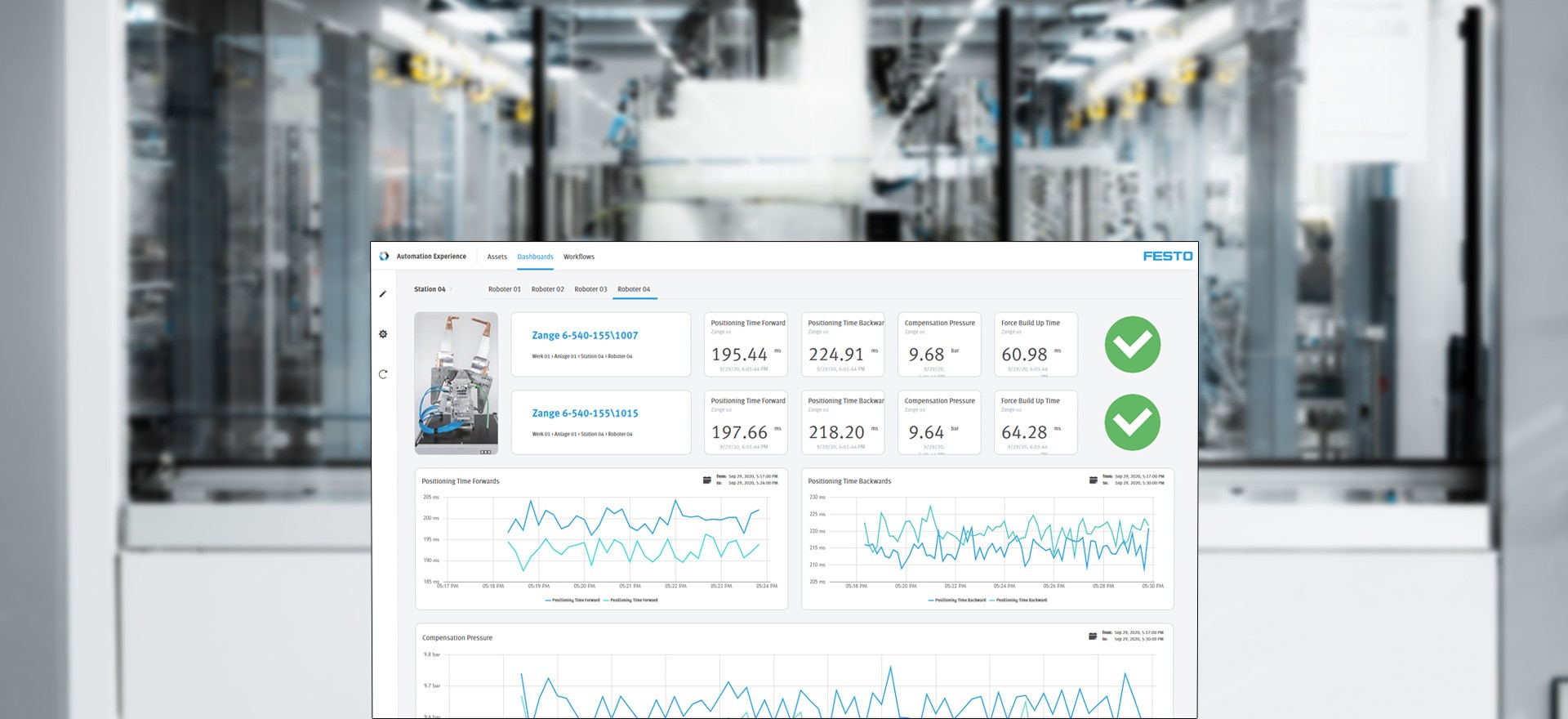Click the Positioning Time Backwards chart title
This screenshot has height=719, width=1568.
click(849, 481)
